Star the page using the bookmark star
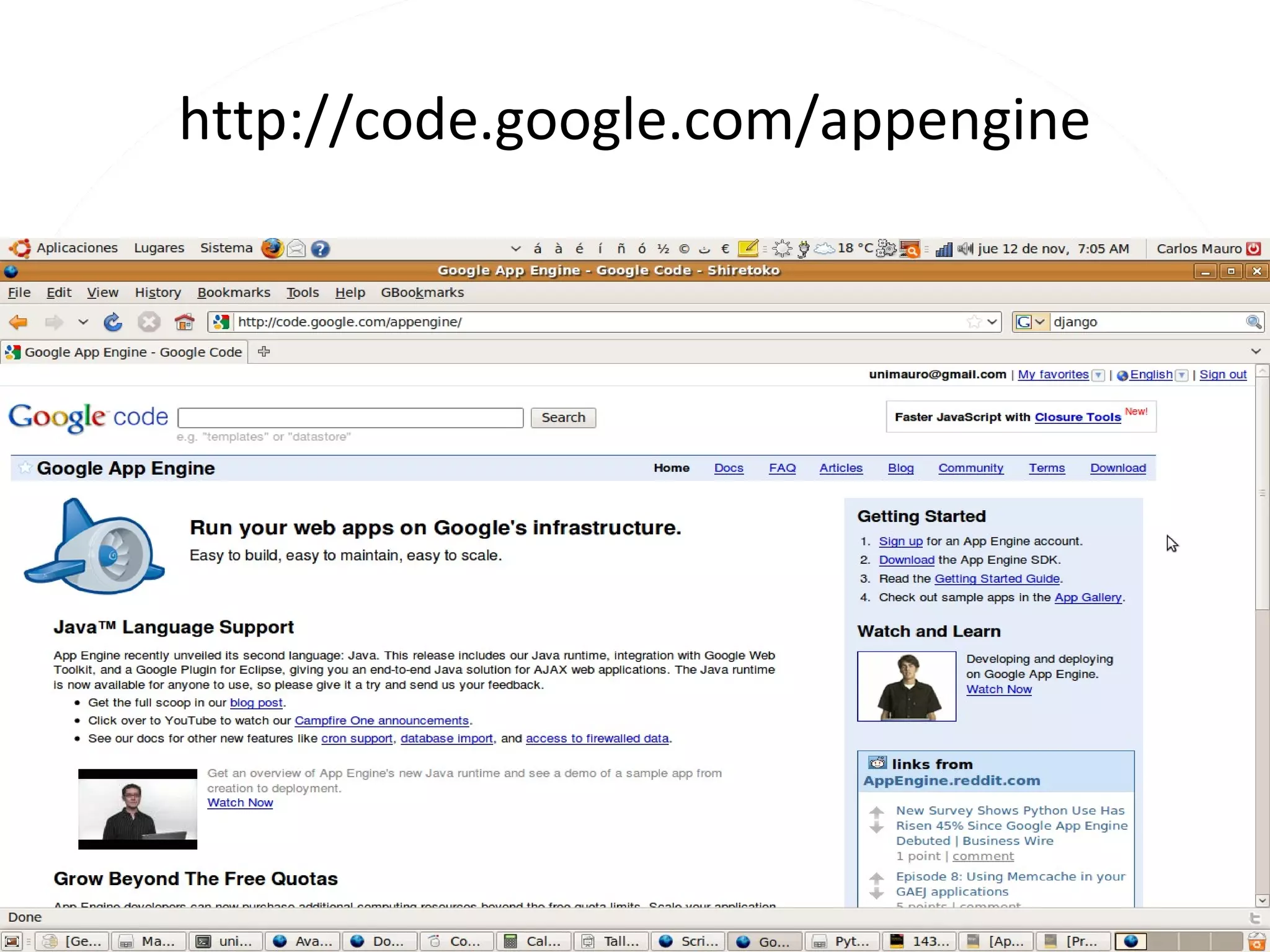The height and width of the screenshot is (952, 1270). point(974,322)
